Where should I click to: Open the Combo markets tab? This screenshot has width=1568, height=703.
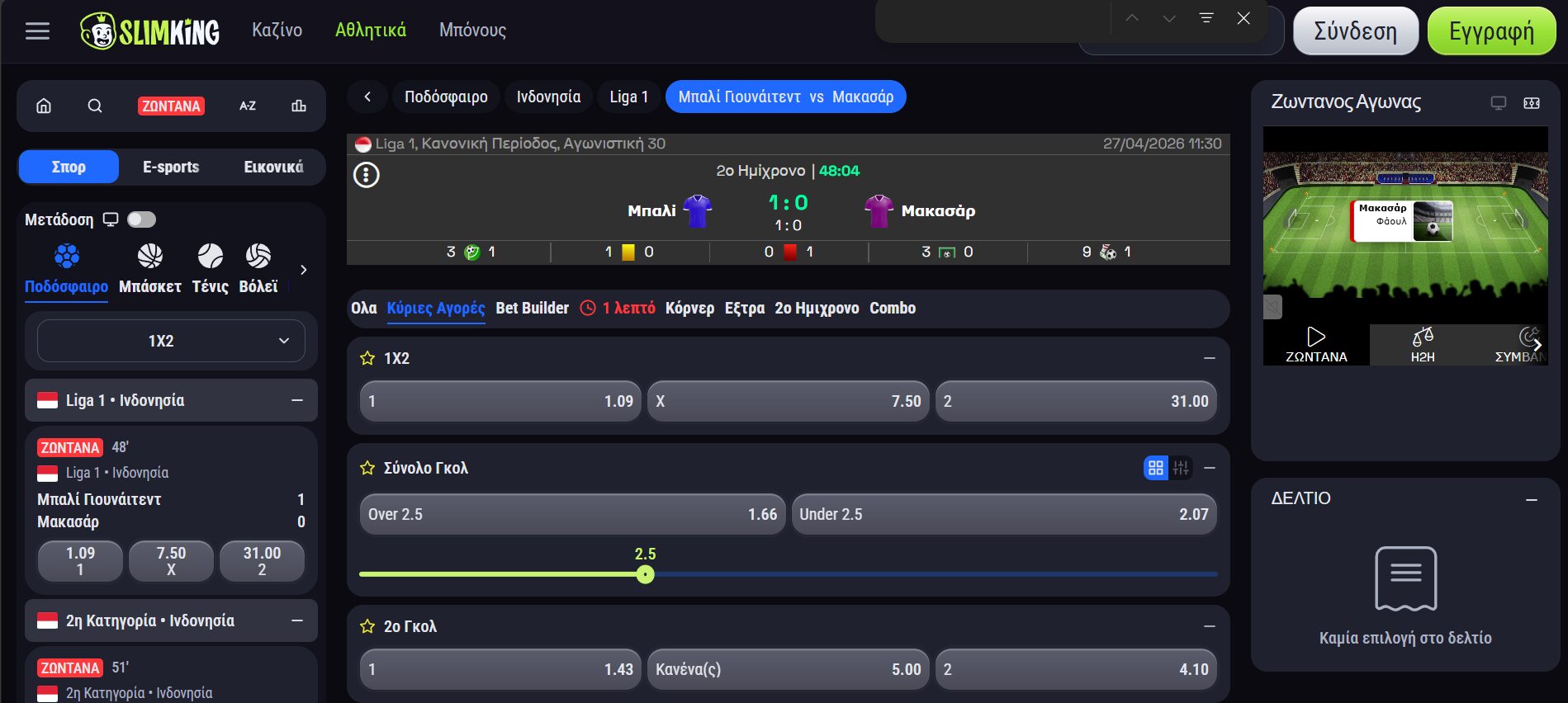coord(893,308)
